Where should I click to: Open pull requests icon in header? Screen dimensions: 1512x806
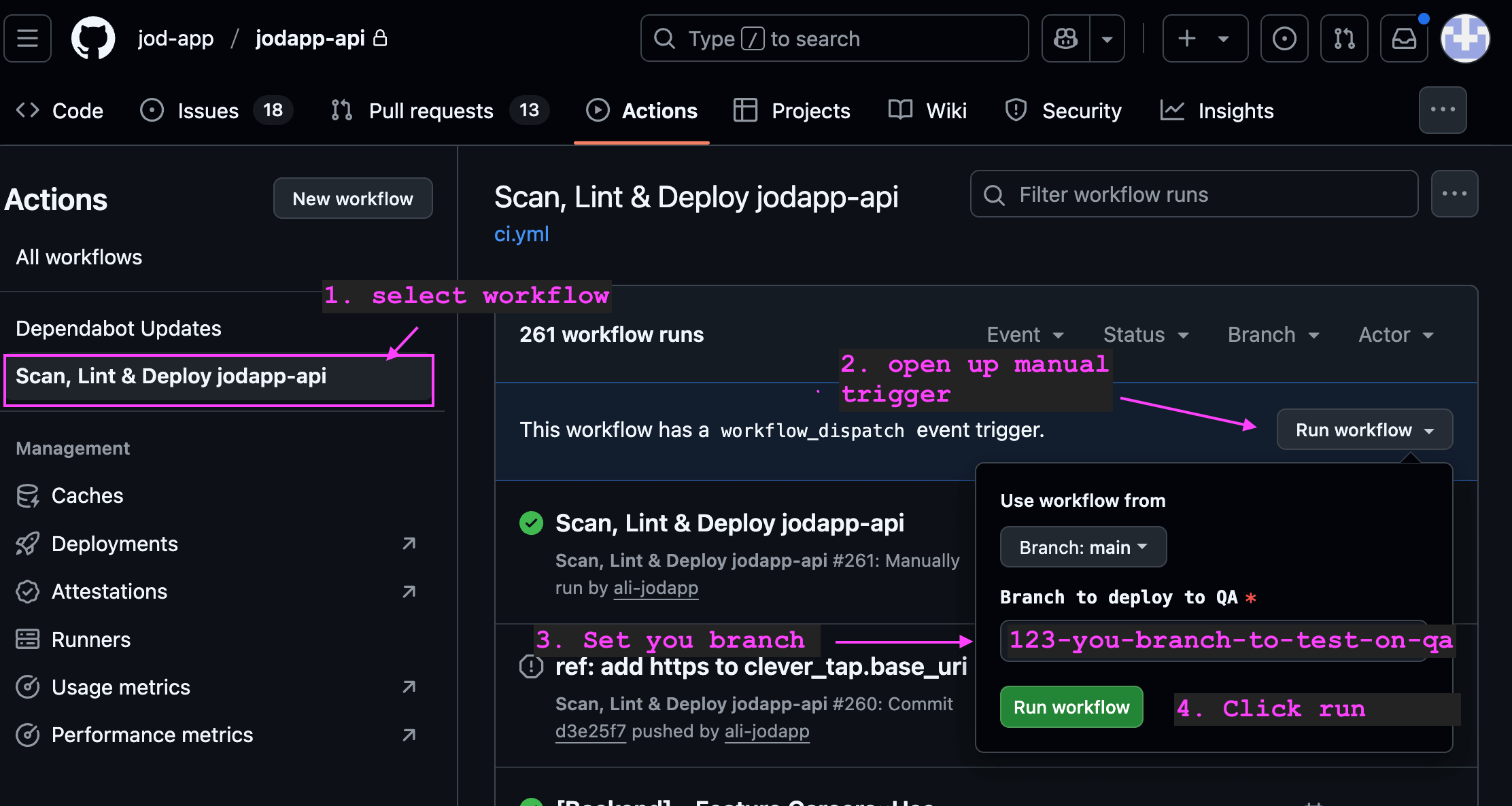1343,39
